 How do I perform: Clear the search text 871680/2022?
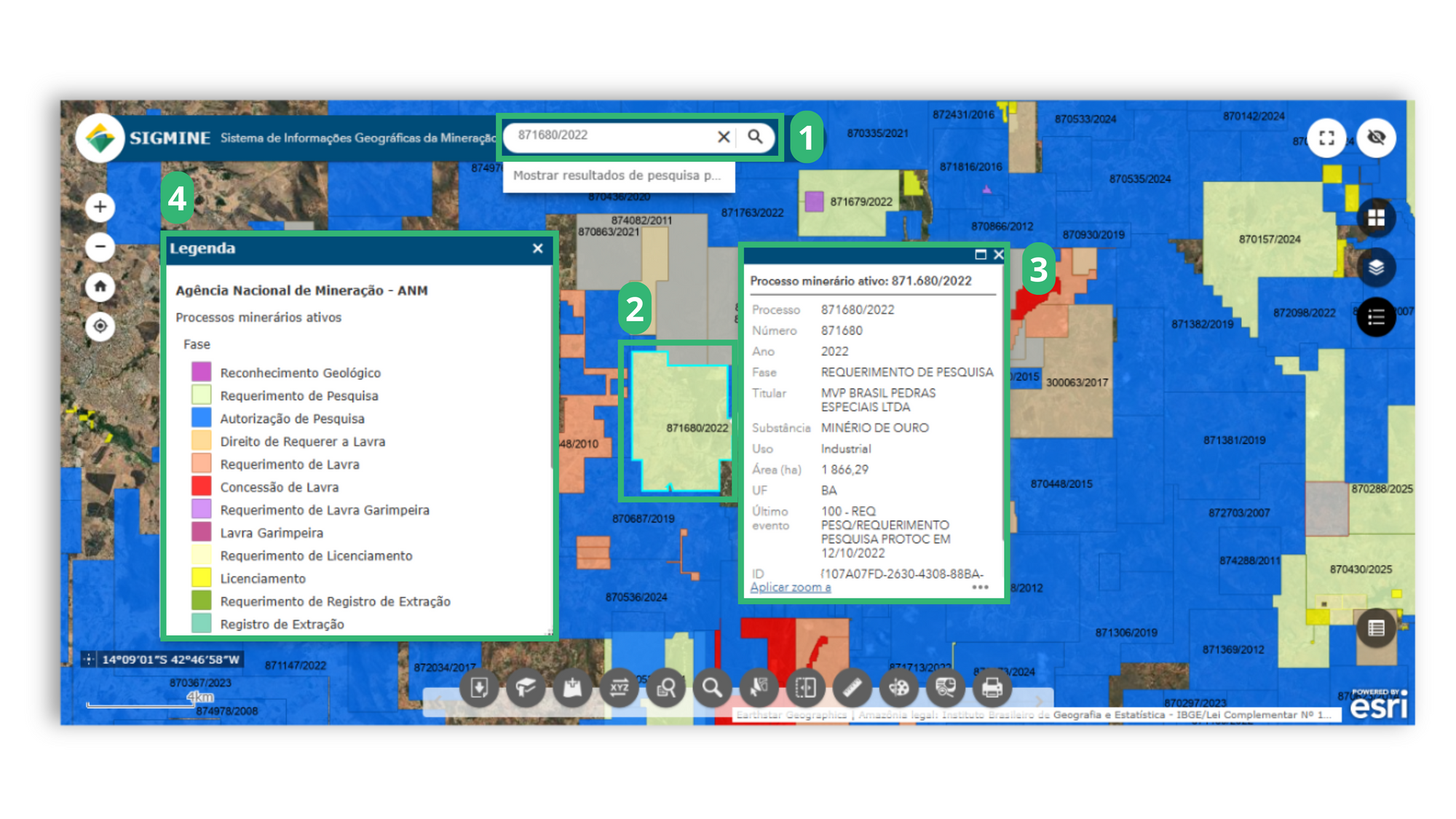[724, 137]
